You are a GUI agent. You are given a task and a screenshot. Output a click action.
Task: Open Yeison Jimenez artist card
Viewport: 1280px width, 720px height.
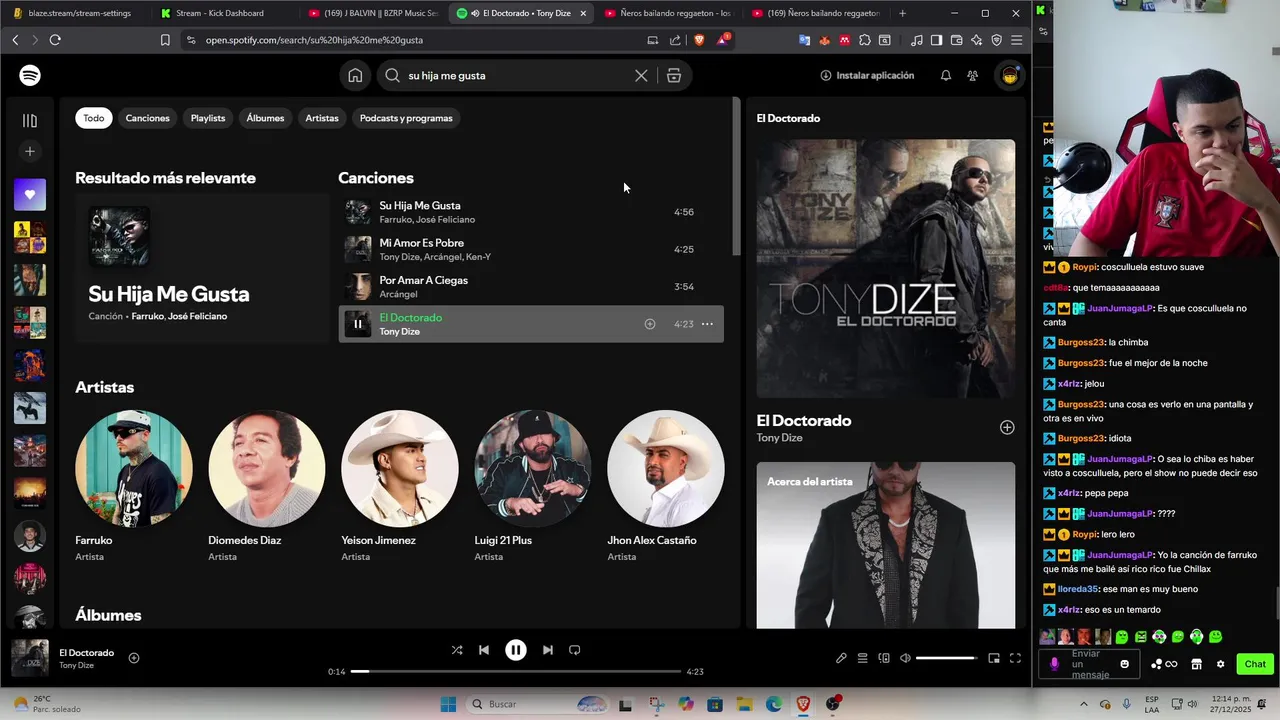[400, 487]
